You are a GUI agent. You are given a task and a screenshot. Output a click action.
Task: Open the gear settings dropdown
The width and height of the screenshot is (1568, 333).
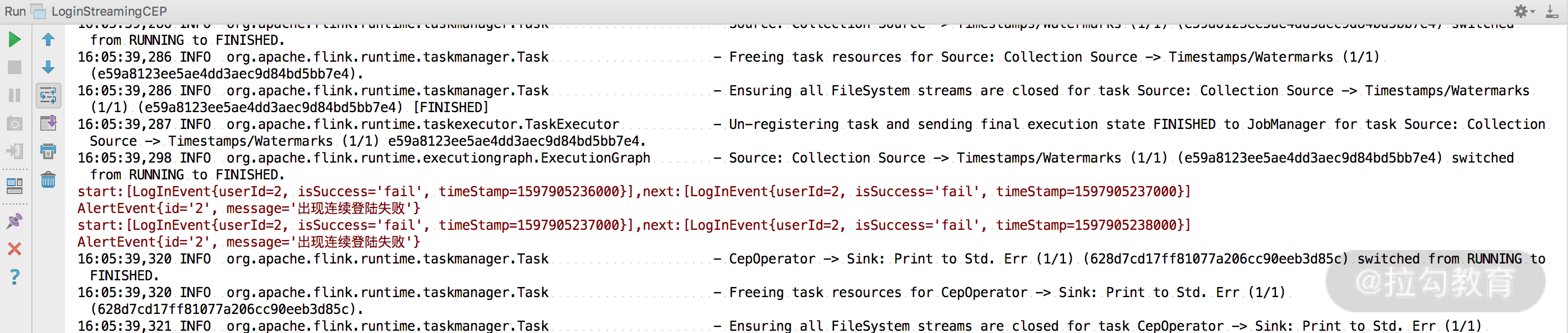[1524, 11]
